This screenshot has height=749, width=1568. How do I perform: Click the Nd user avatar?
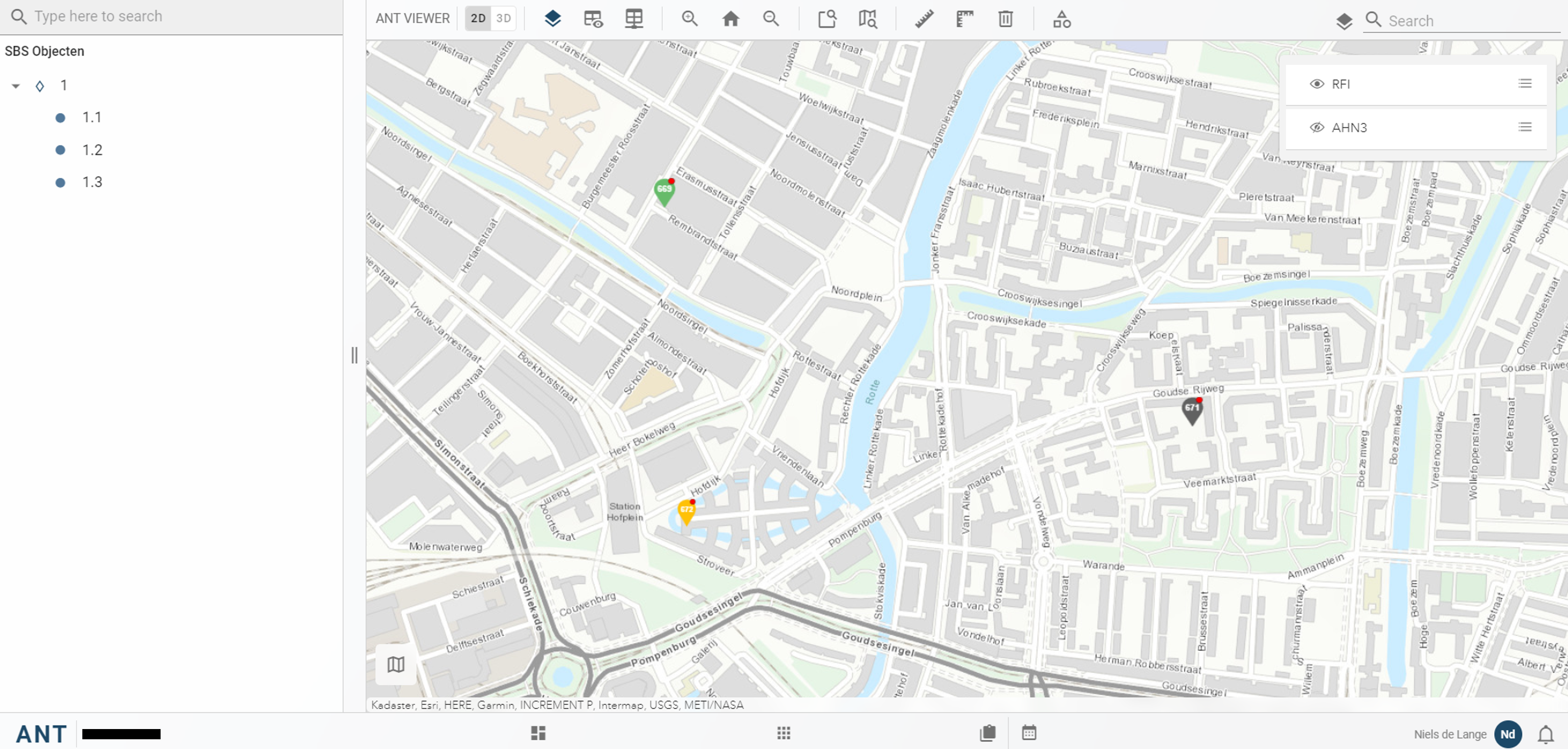tap(1508, 734)
